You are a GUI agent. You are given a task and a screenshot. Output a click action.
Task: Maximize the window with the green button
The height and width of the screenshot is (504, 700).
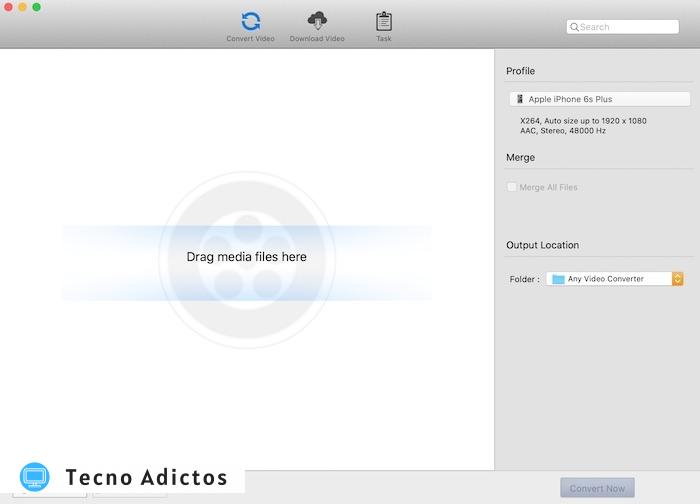tap(37, 7)
